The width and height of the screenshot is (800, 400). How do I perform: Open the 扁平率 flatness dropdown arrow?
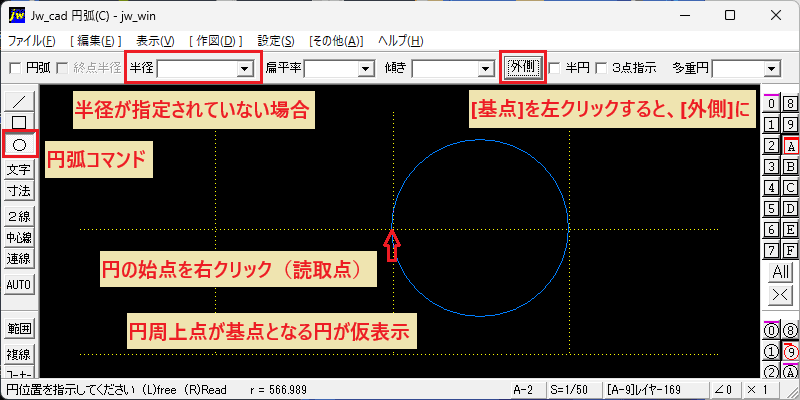click(x=365, y=68)
